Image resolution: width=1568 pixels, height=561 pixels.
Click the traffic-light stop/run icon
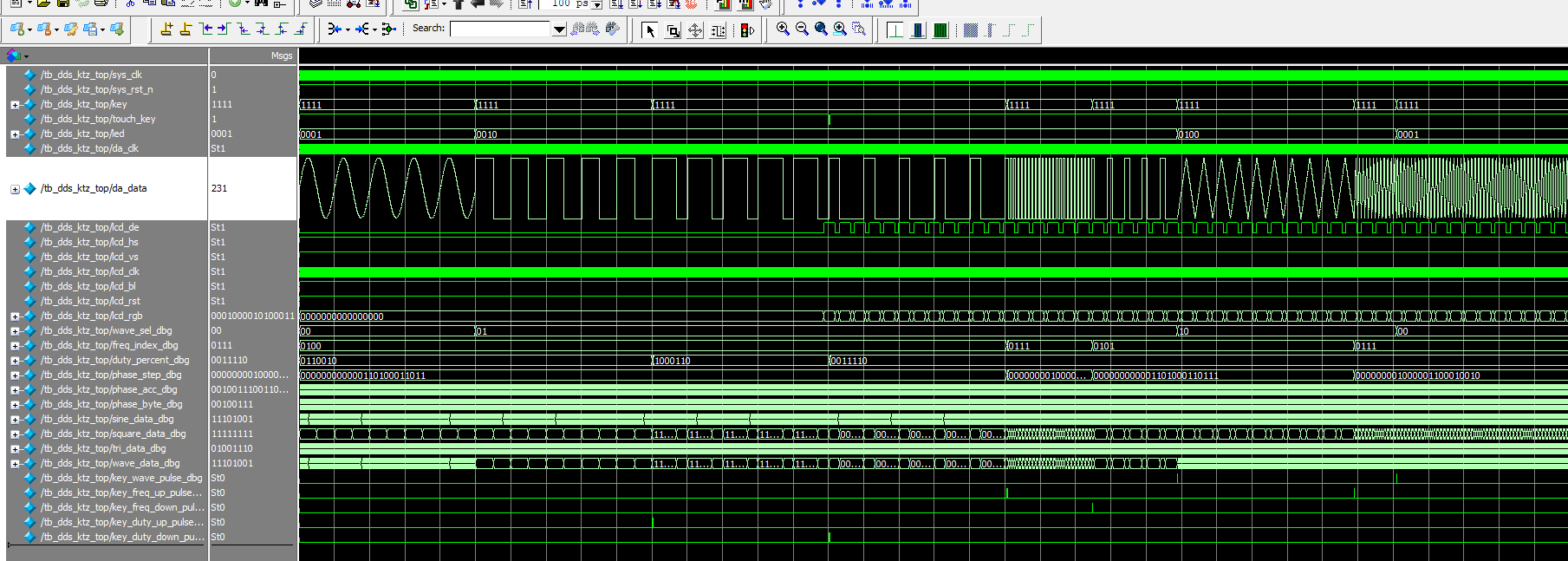pos(747,30)
